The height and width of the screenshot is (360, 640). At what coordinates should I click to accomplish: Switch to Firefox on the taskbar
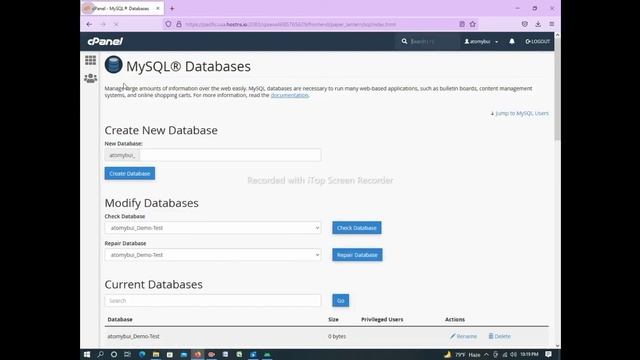point(198,354)
